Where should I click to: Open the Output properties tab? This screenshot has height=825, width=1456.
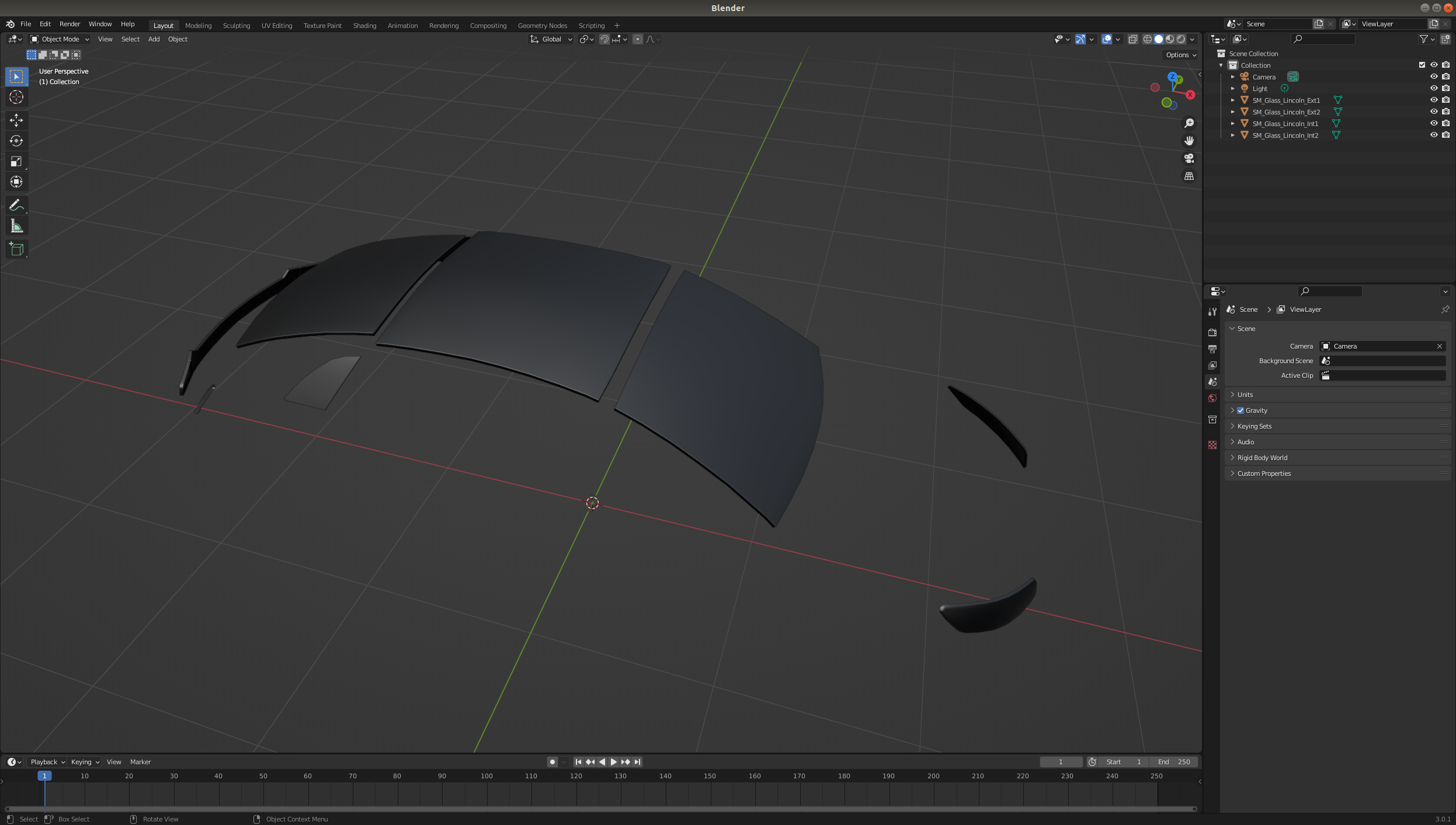(x=1212, y=349)
